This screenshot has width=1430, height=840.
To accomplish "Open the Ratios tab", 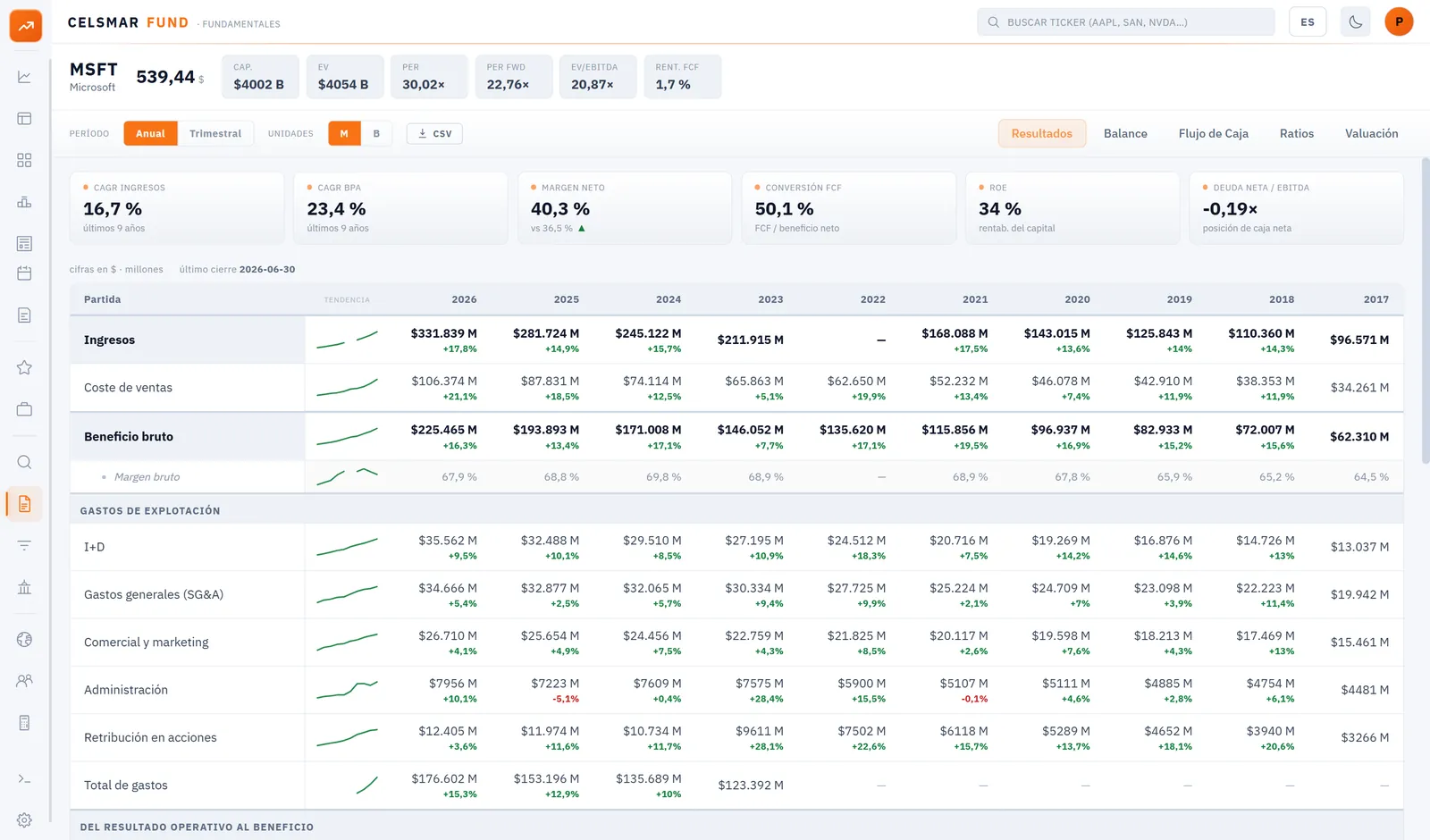I will click(1297, 133).
